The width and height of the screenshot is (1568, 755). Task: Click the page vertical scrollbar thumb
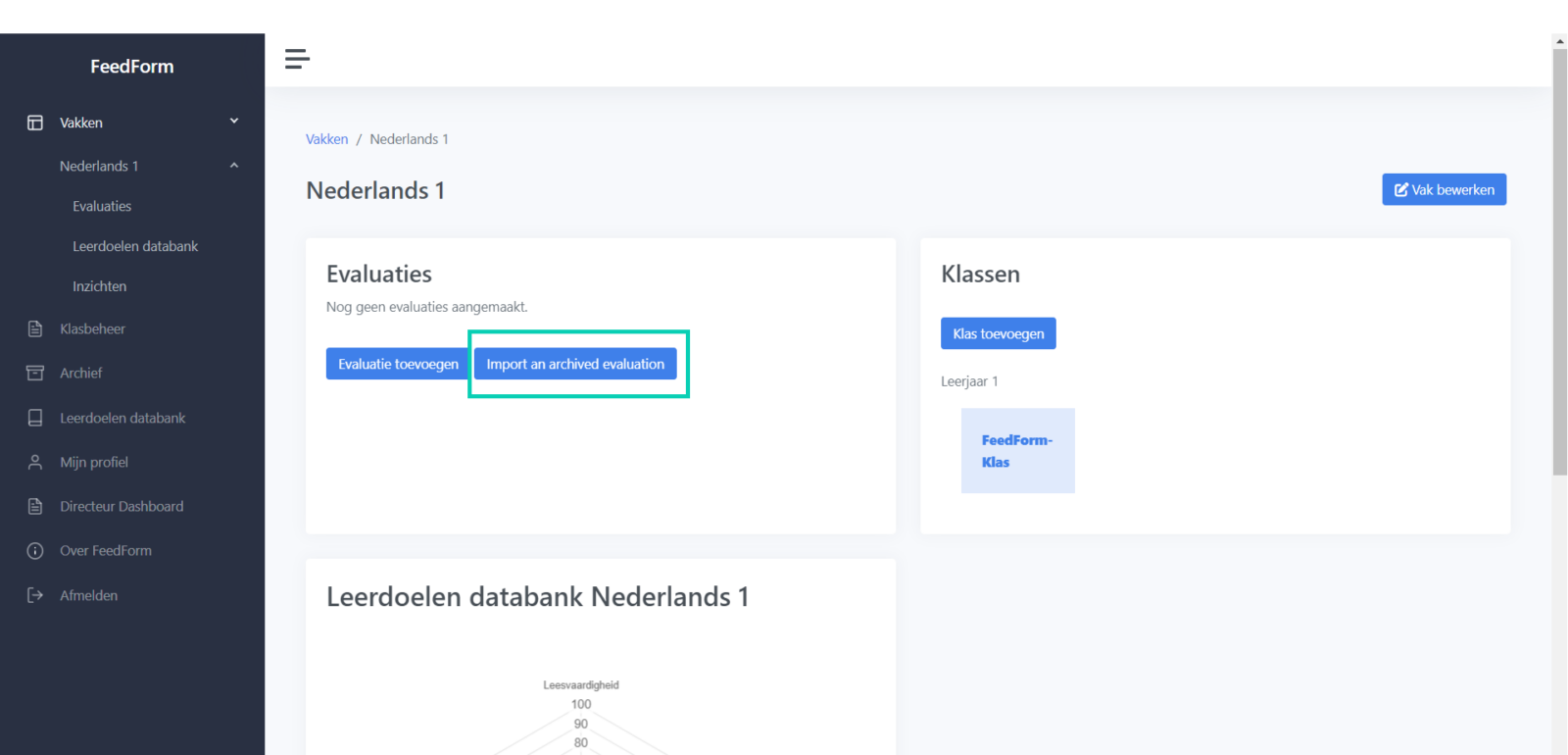[1560, 261]
